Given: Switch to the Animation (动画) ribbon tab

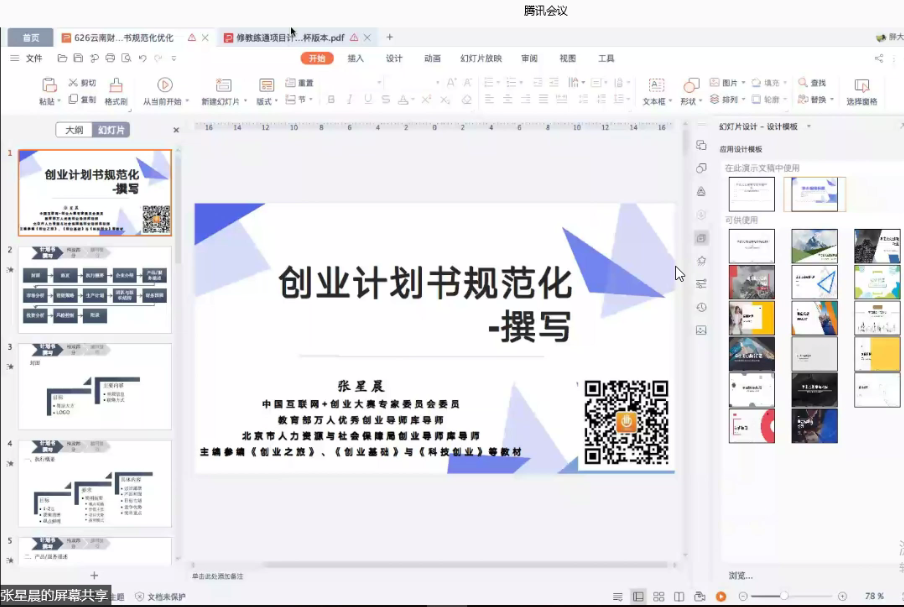Looking at the screenshot, I should point(432,58).
